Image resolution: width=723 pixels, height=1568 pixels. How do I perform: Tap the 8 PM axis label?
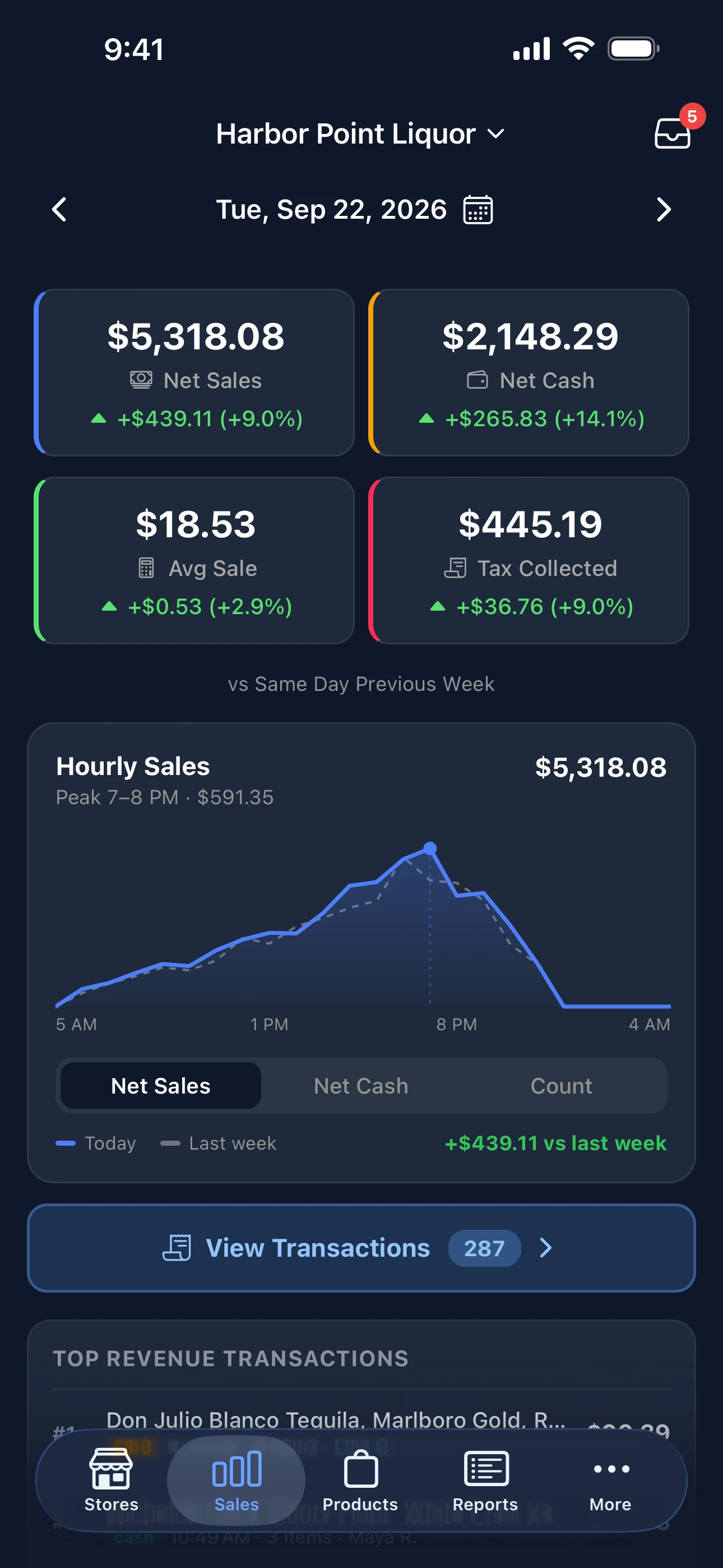(x=456, y=1025)
